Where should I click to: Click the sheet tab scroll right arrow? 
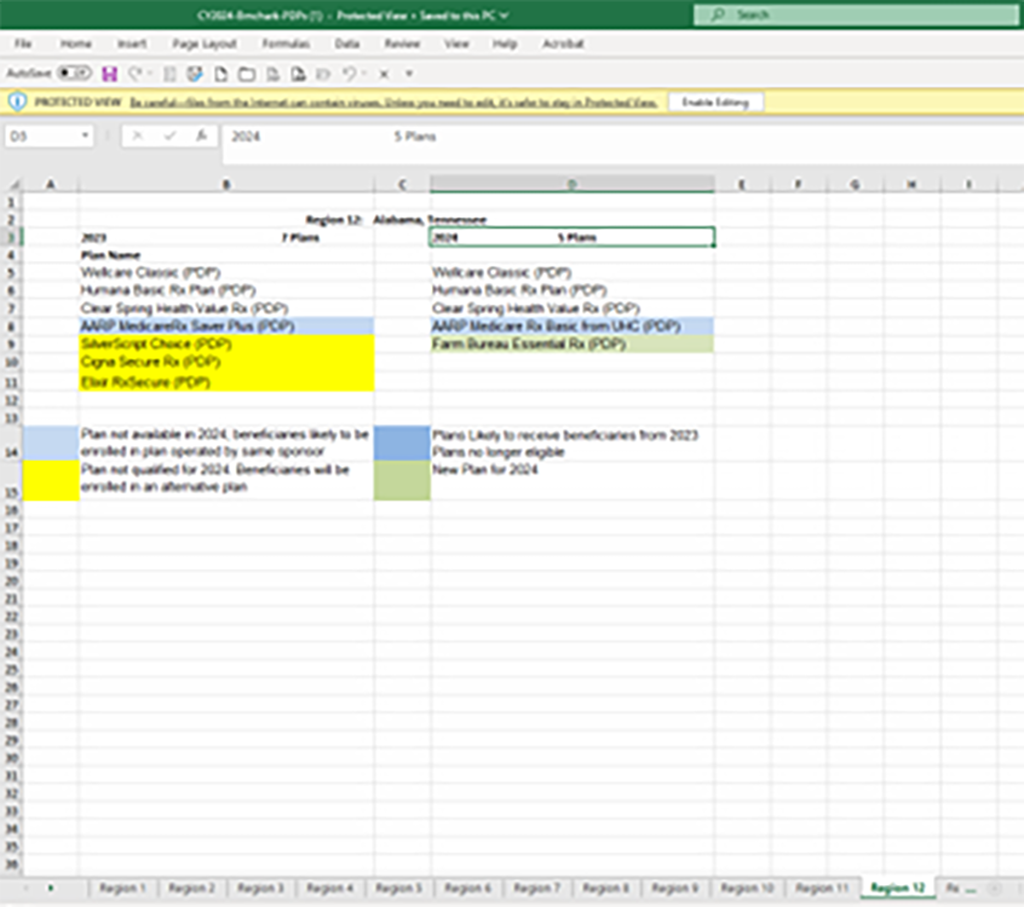[50, 888]
